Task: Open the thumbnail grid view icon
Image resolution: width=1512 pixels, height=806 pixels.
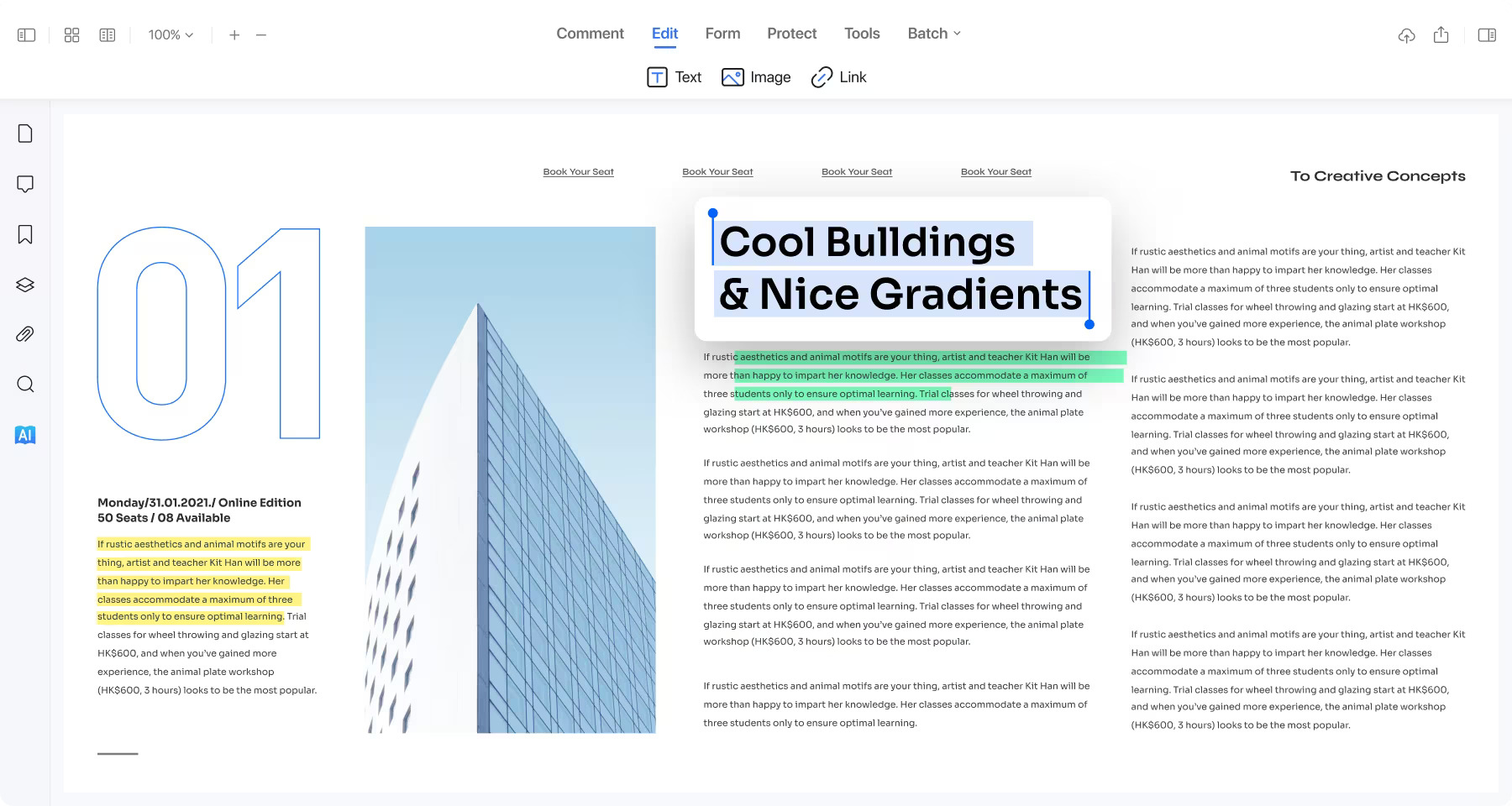Action: click(x=72, y=35)
